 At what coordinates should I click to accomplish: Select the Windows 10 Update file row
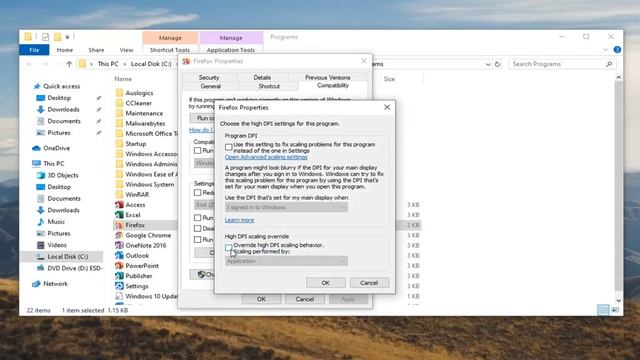(147, 296)
